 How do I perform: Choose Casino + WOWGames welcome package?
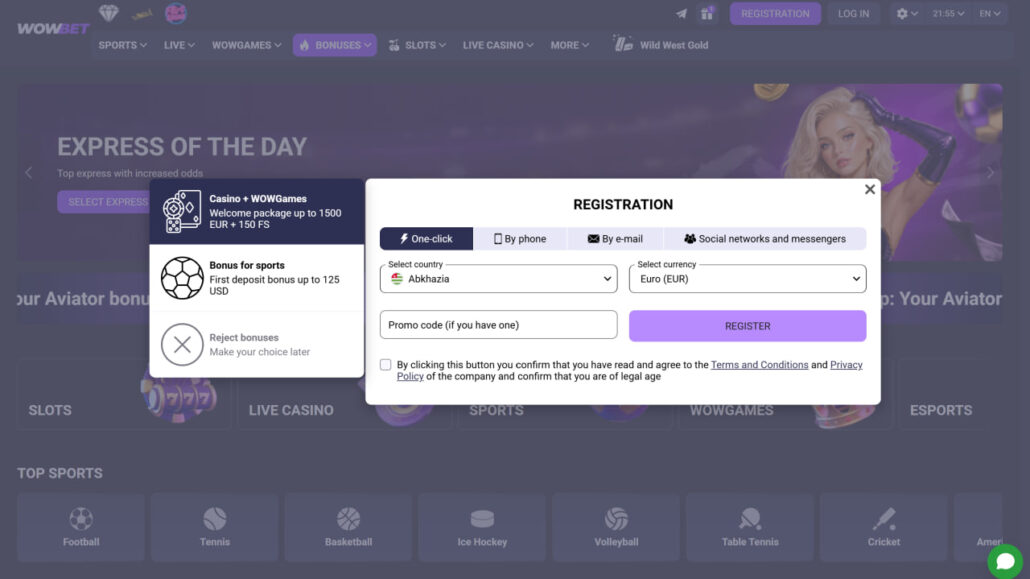pos(257,212)
